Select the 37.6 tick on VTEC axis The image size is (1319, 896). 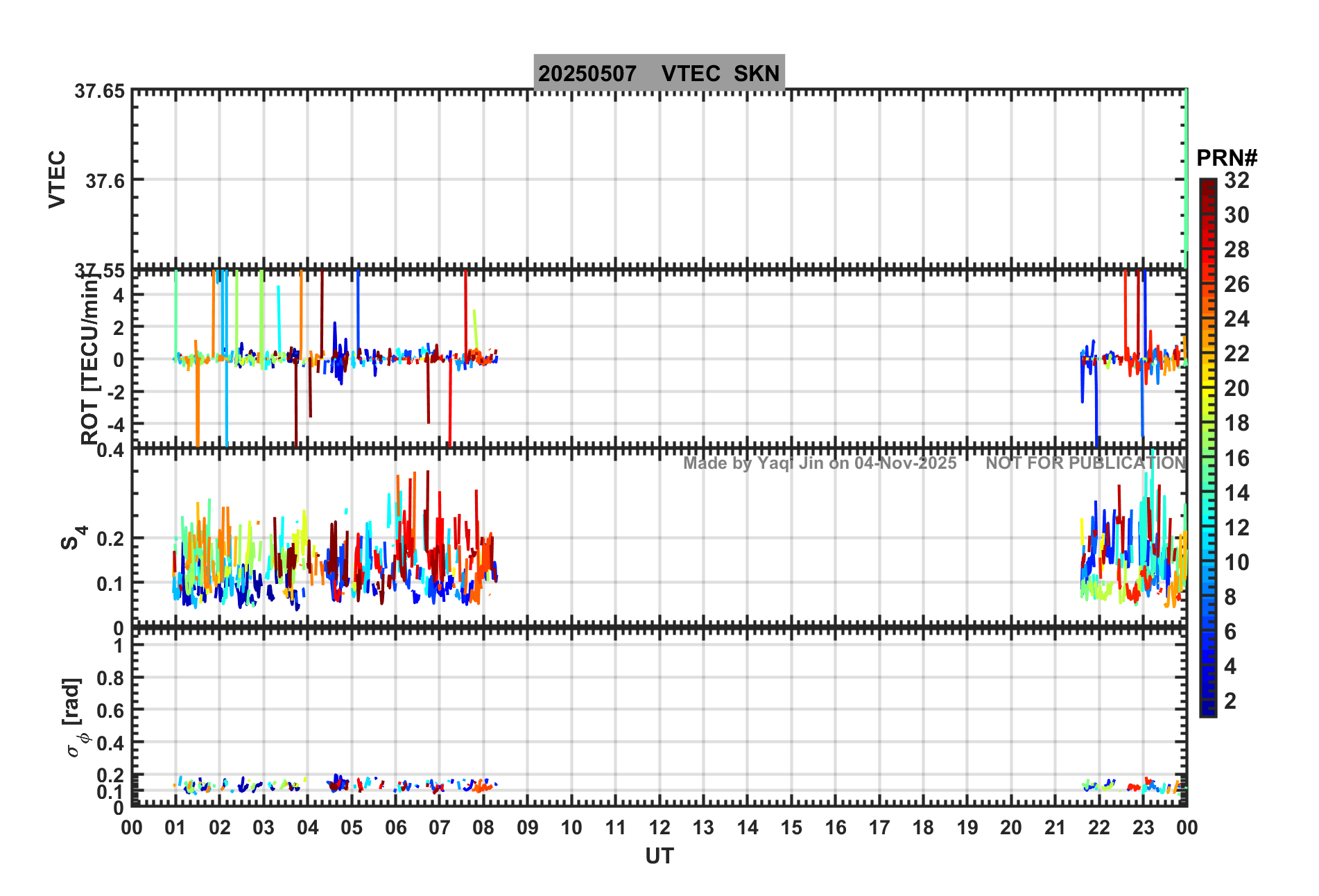(105, 181)
